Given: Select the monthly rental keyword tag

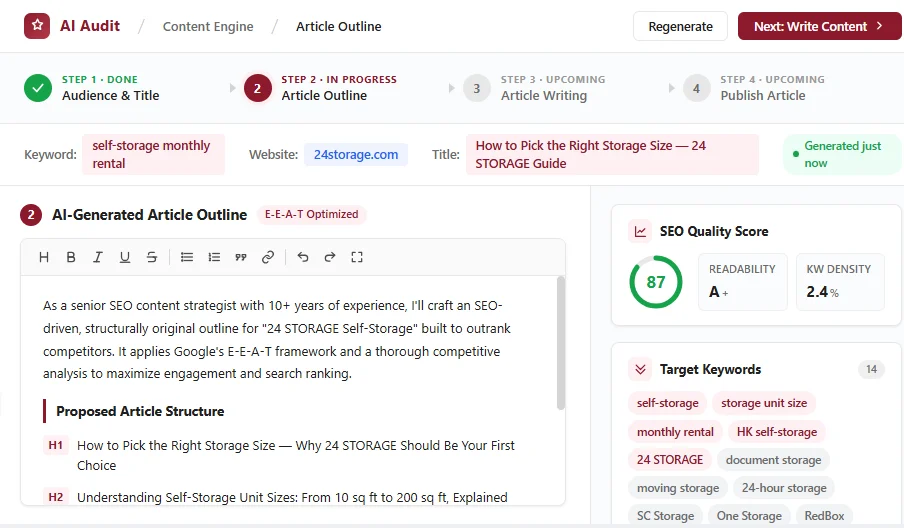Looking at the screenshot, I should [x=675, y=432].
